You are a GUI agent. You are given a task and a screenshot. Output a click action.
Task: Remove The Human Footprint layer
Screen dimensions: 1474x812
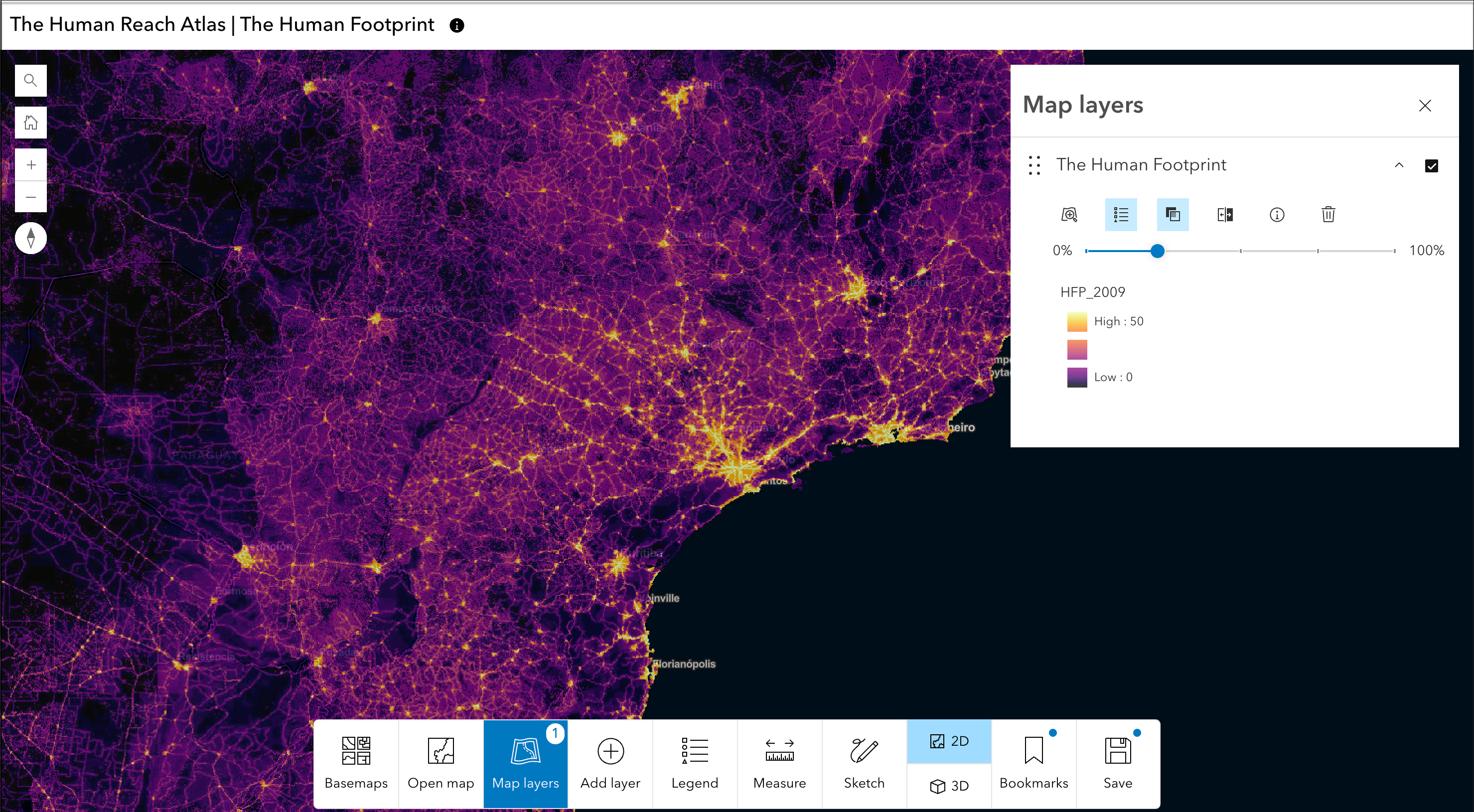[1328, 215]
